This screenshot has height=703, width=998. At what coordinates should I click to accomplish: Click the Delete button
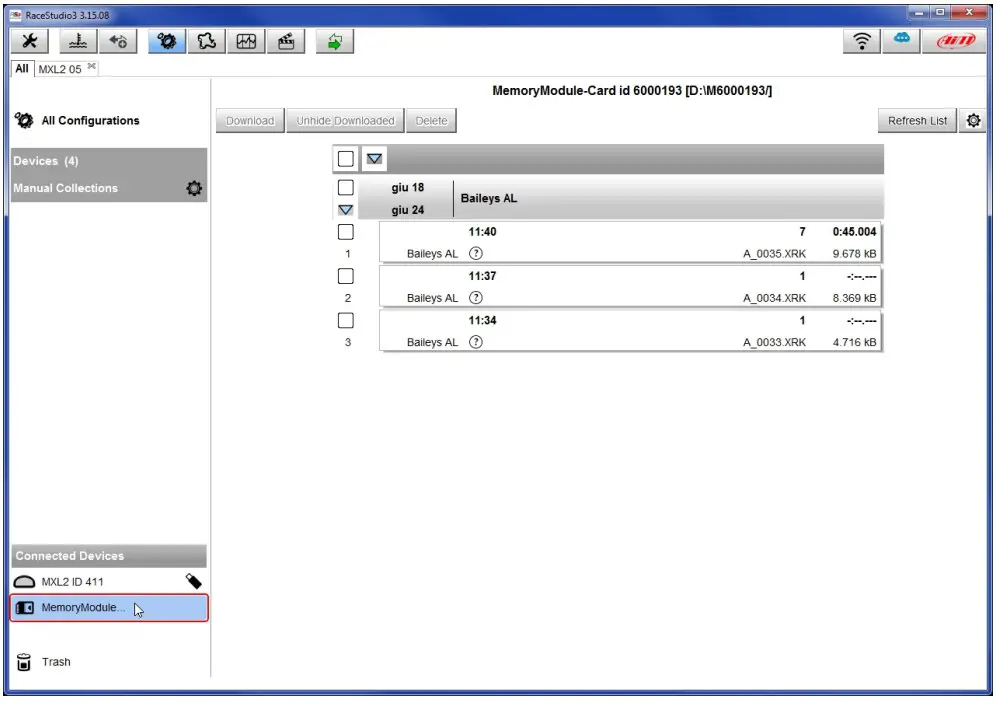[432, 121]
